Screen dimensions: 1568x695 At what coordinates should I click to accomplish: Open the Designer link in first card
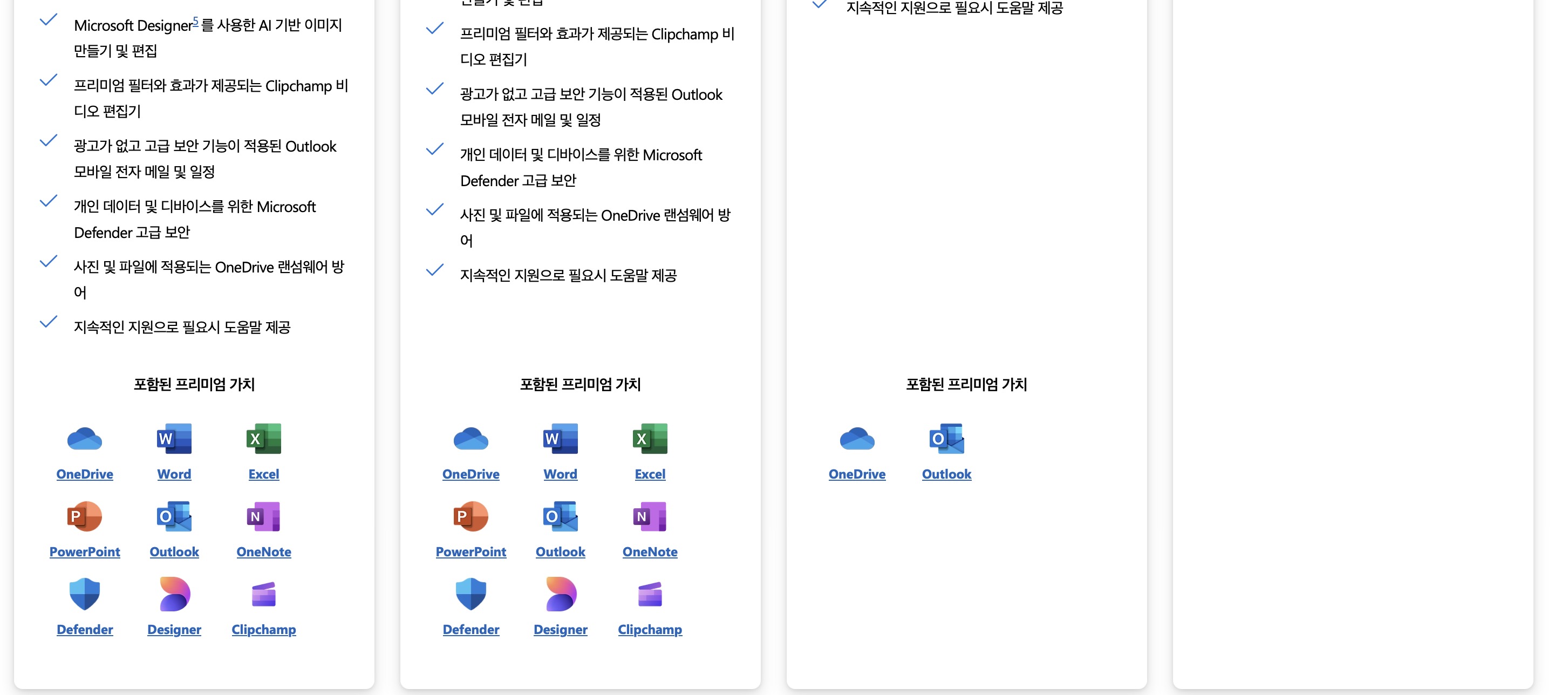coord(174,630)
